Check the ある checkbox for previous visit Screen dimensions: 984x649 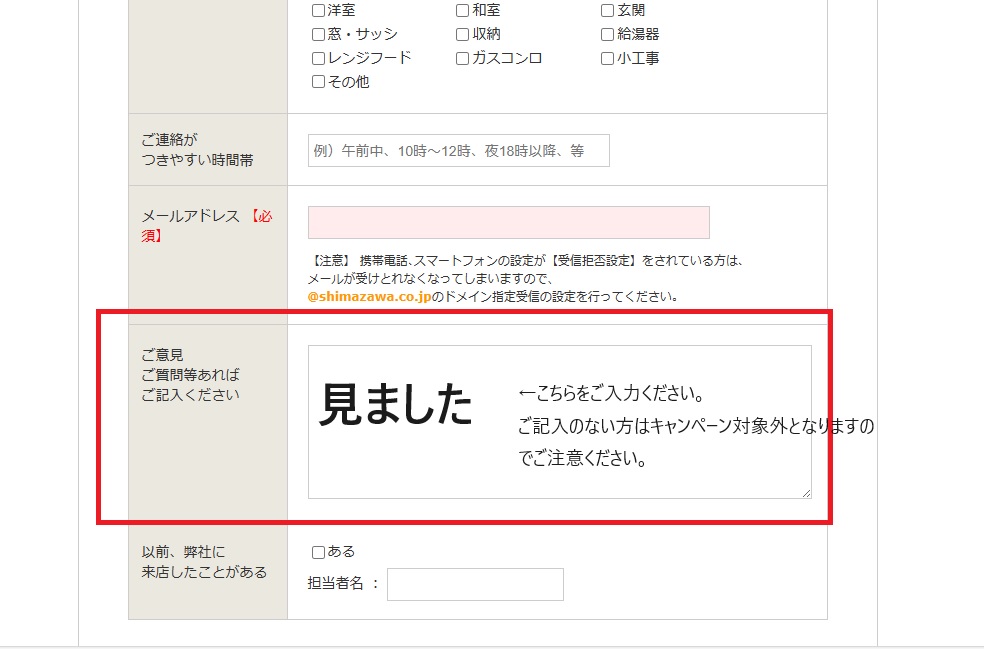(318, 552)
